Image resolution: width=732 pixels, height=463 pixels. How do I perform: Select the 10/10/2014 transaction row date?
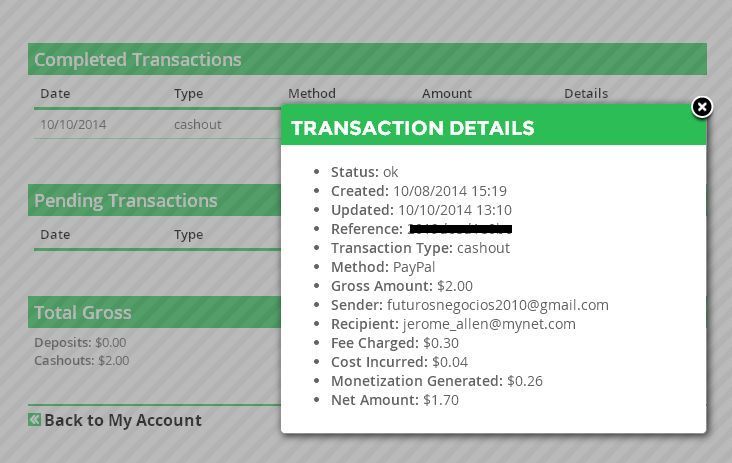pos(73,125)
